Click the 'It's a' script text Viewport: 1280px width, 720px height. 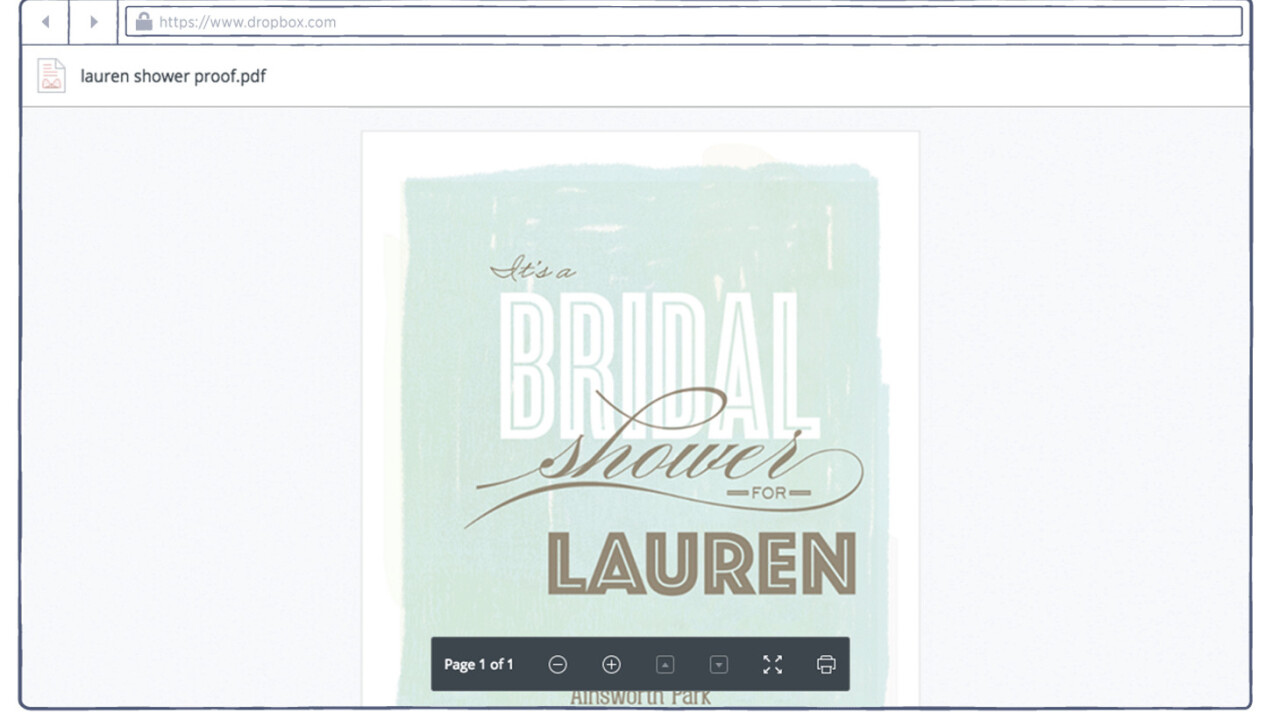532,270
